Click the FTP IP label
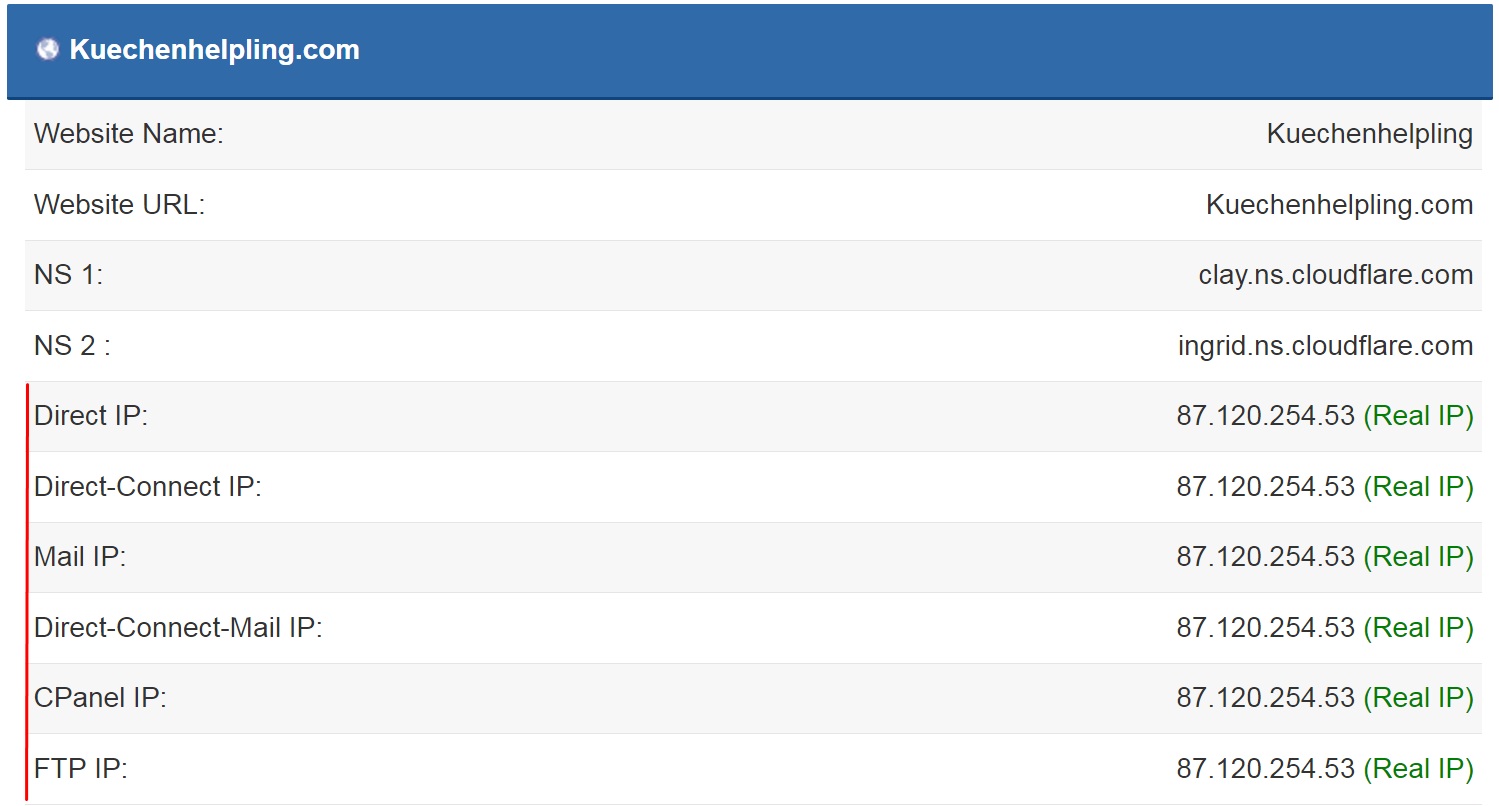The image size is (1499, 806). [x=81, y=769]
